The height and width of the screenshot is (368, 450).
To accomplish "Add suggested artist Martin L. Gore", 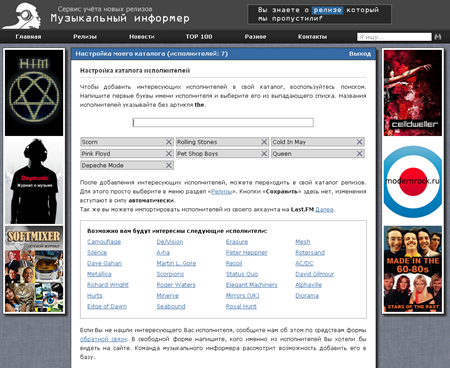I will pyautogui.click(x=176, y=263).
